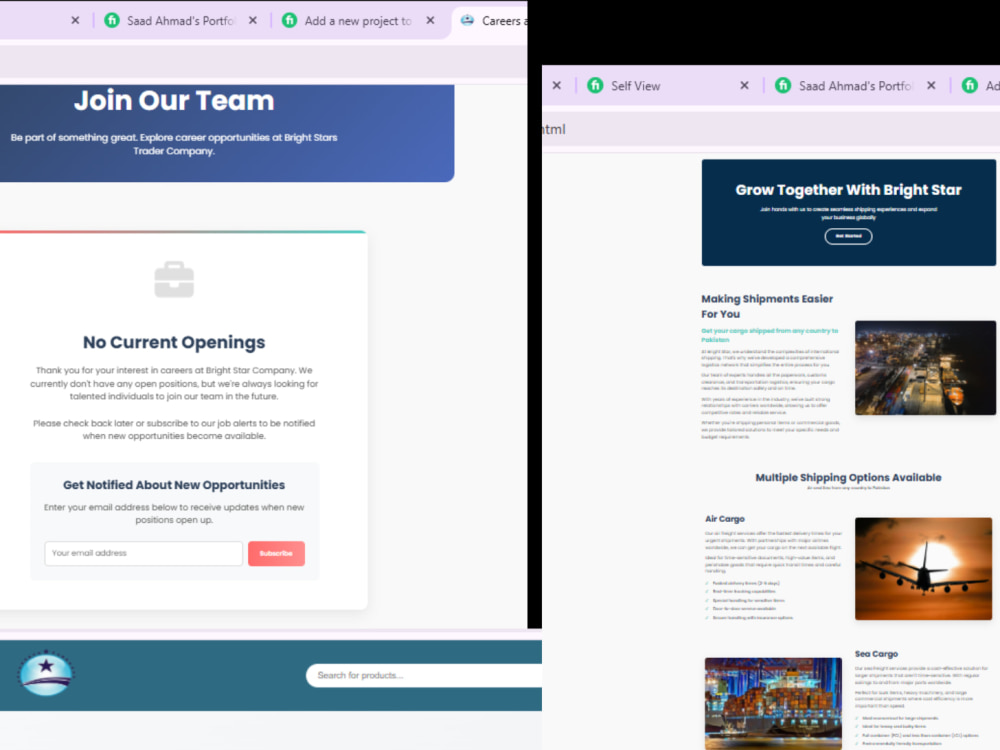The width and height of the screenshot is (1000, 750).
Task: Click the briefcase icon above No Current Openings
Action: (x=174, y=279)
